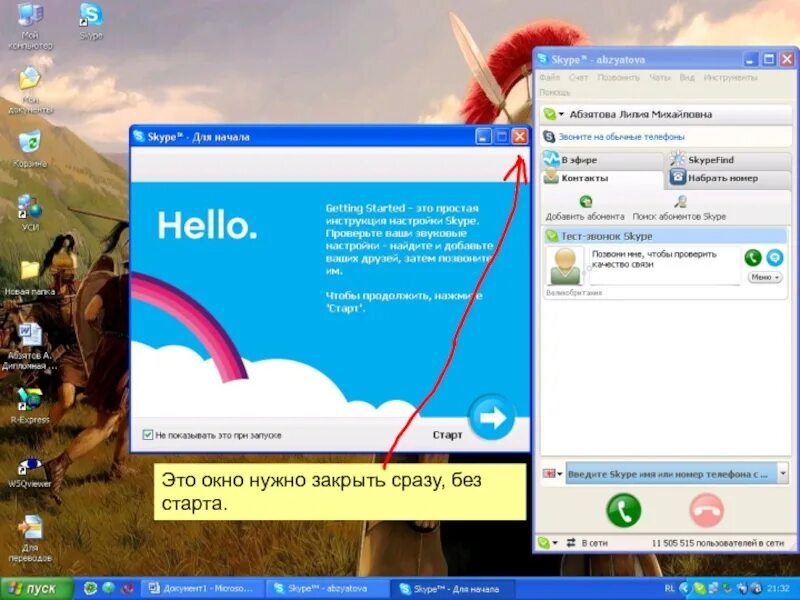Image resolution: width=800 pixels, height=600 pixels.
Task: Toggle Не показывать это при запуске checkbox
Action: point(148,435)
